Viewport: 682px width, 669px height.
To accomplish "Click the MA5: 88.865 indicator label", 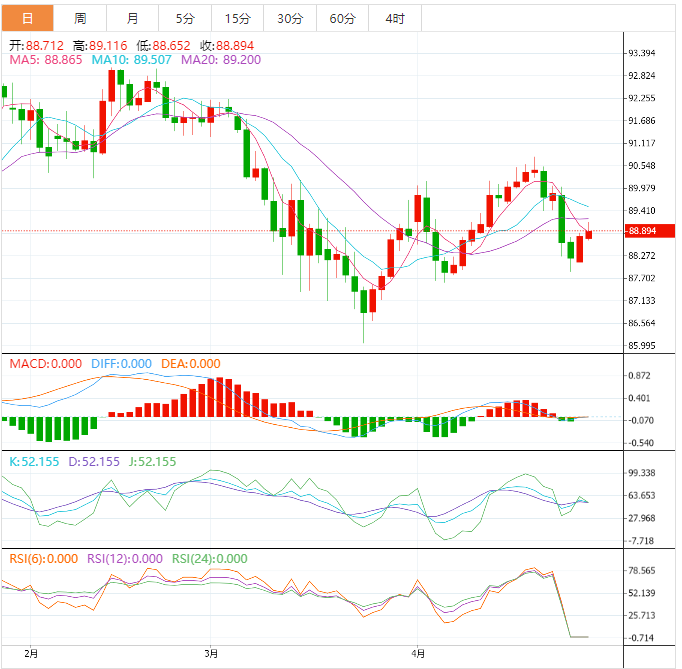I will [46, 60].
